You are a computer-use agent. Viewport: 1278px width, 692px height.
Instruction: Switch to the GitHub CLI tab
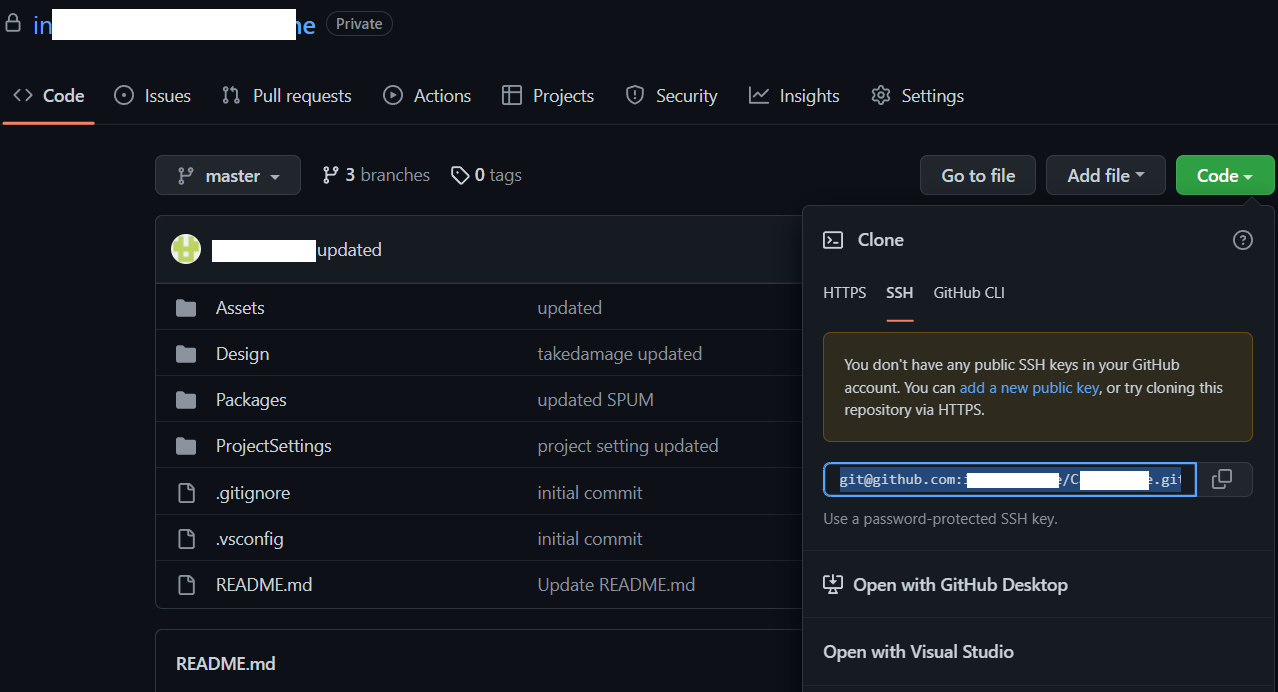pyautogui.click(x=969, y=293)
